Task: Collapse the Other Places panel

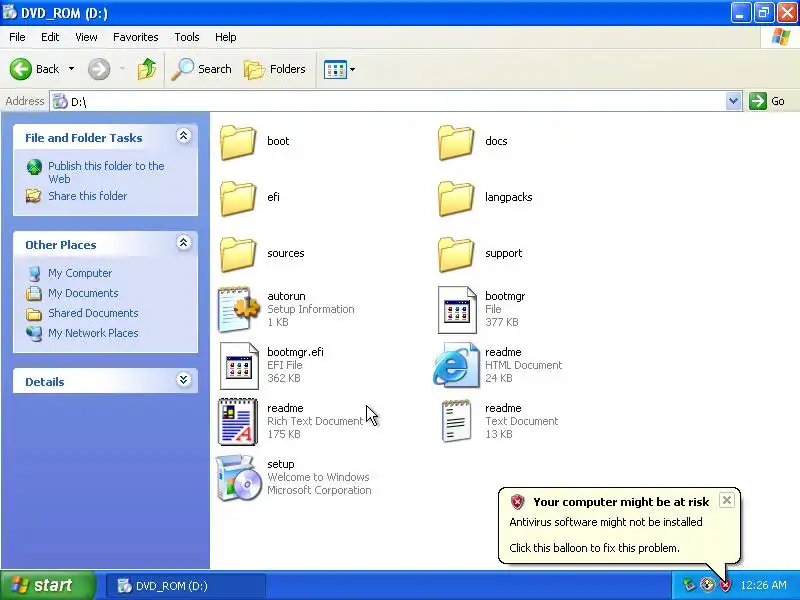Action: coord(184,243)
